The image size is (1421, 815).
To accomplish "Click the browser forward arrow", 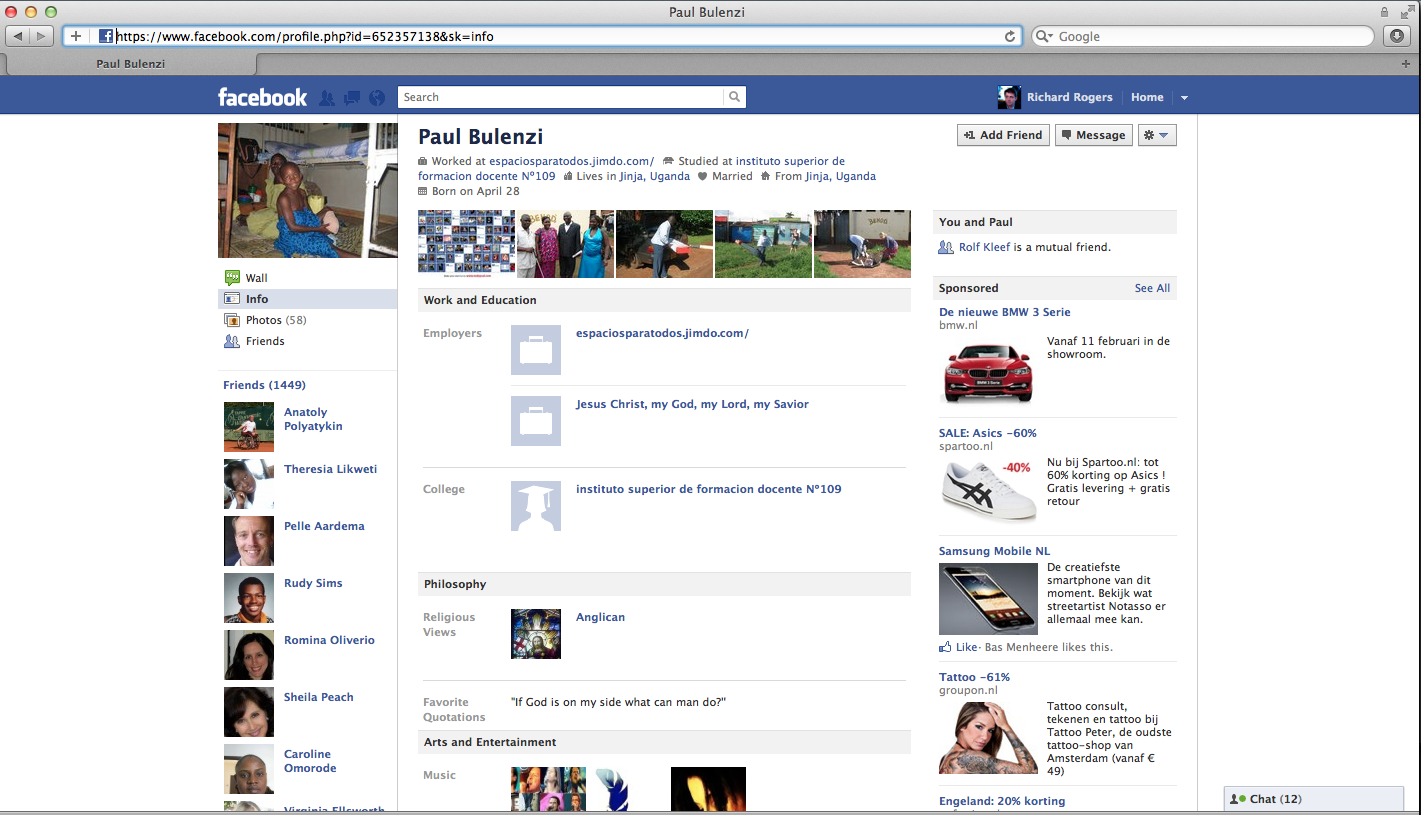I will (41, 36).
